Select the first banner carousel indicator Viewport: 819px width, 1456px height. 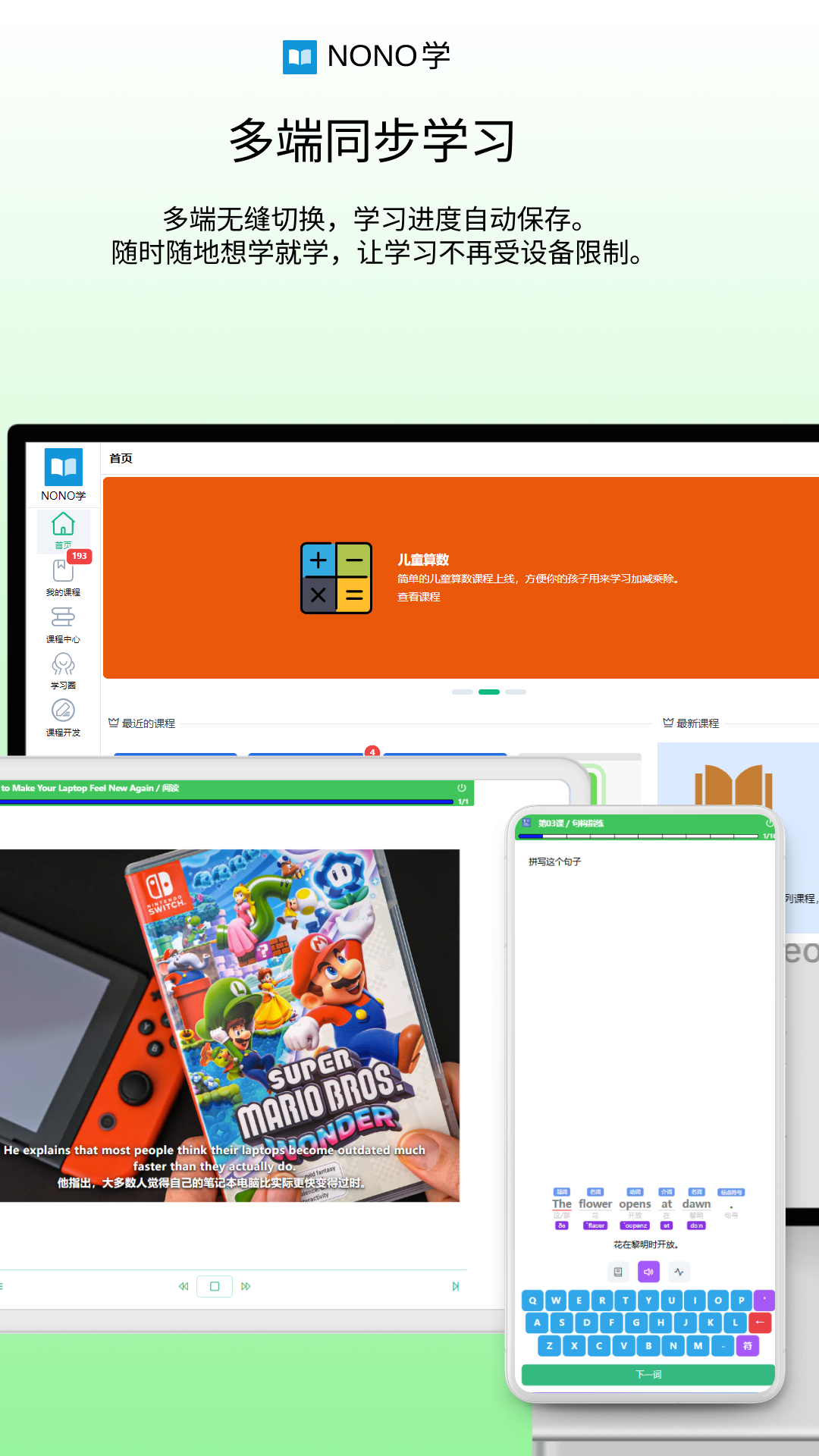[463, 692]
